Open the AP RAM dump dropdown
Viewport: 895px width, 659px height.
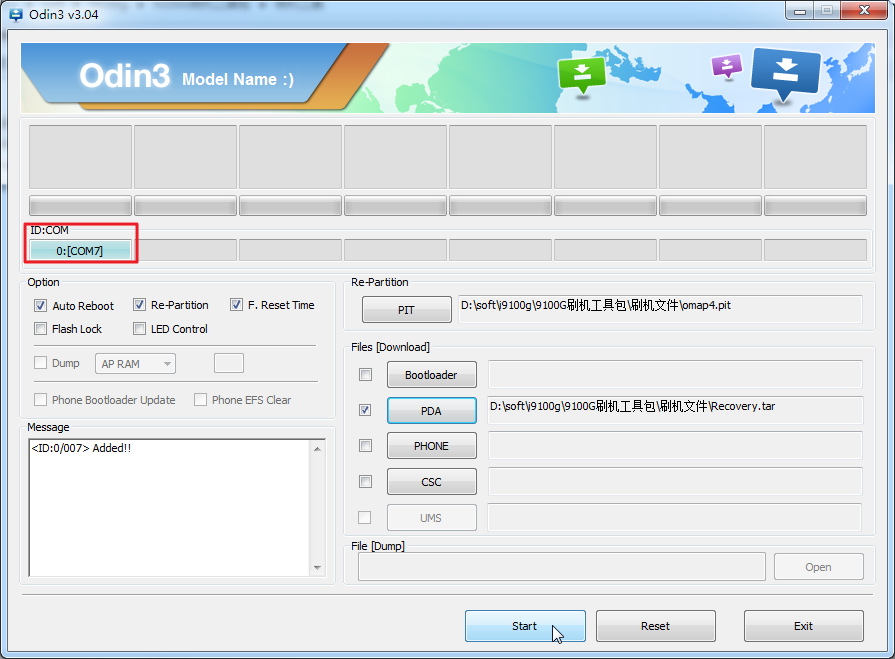135,363
